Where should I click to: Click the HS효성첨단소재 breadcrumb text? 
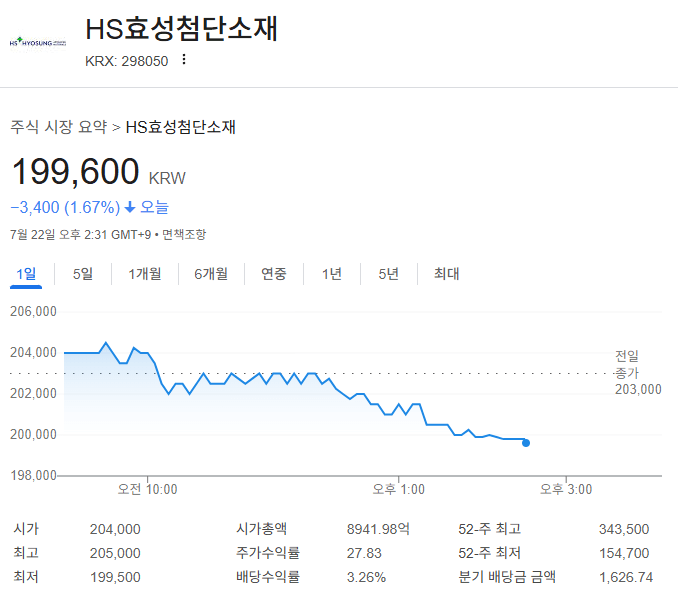pyautogui.click(x=181, y=127)
